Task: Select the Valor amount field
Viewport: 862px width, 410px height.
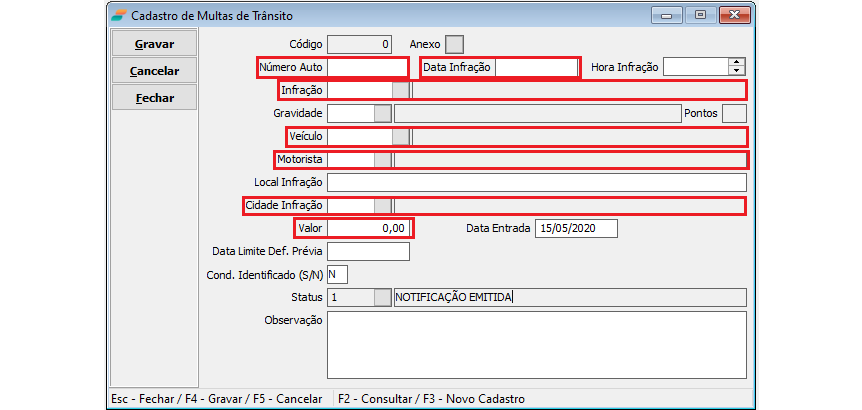Action: [368, 228]
